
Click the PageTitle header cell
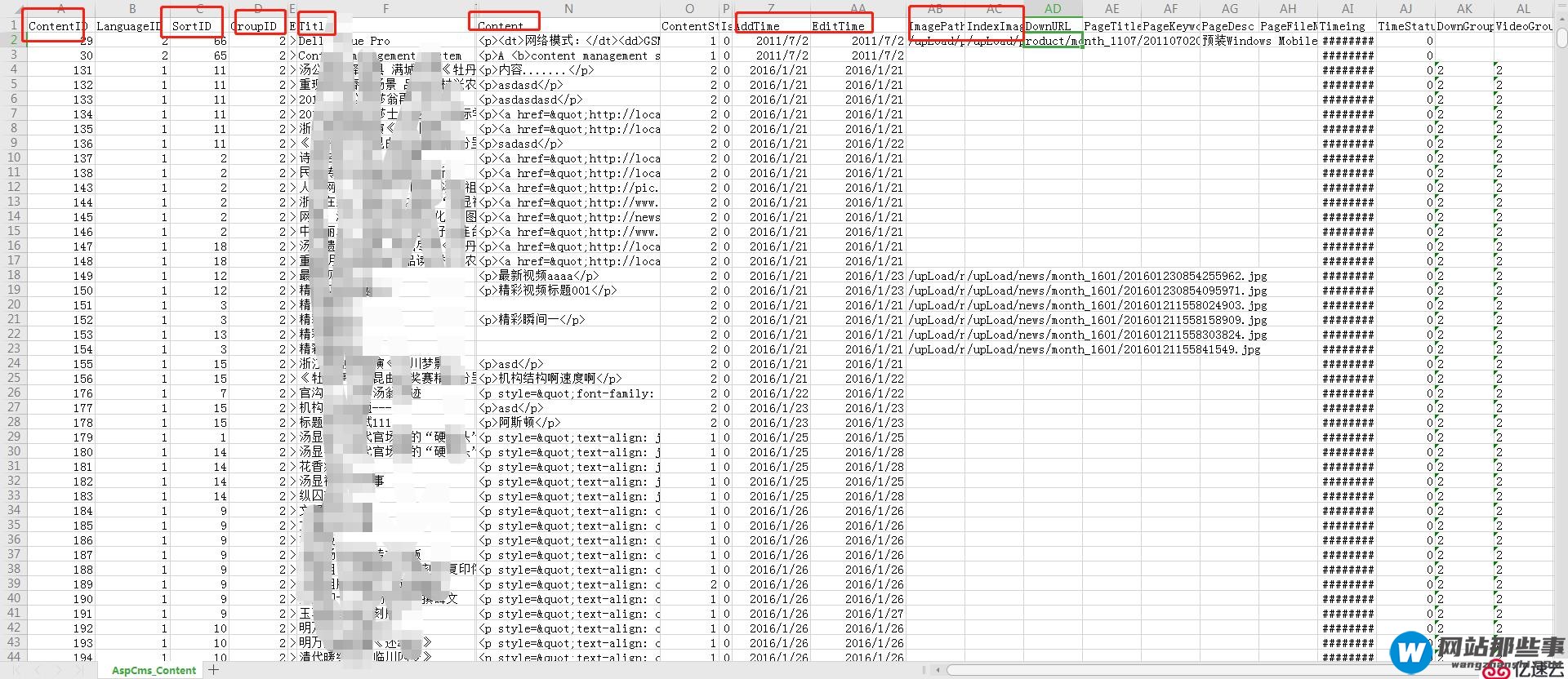click(1111, 25)
